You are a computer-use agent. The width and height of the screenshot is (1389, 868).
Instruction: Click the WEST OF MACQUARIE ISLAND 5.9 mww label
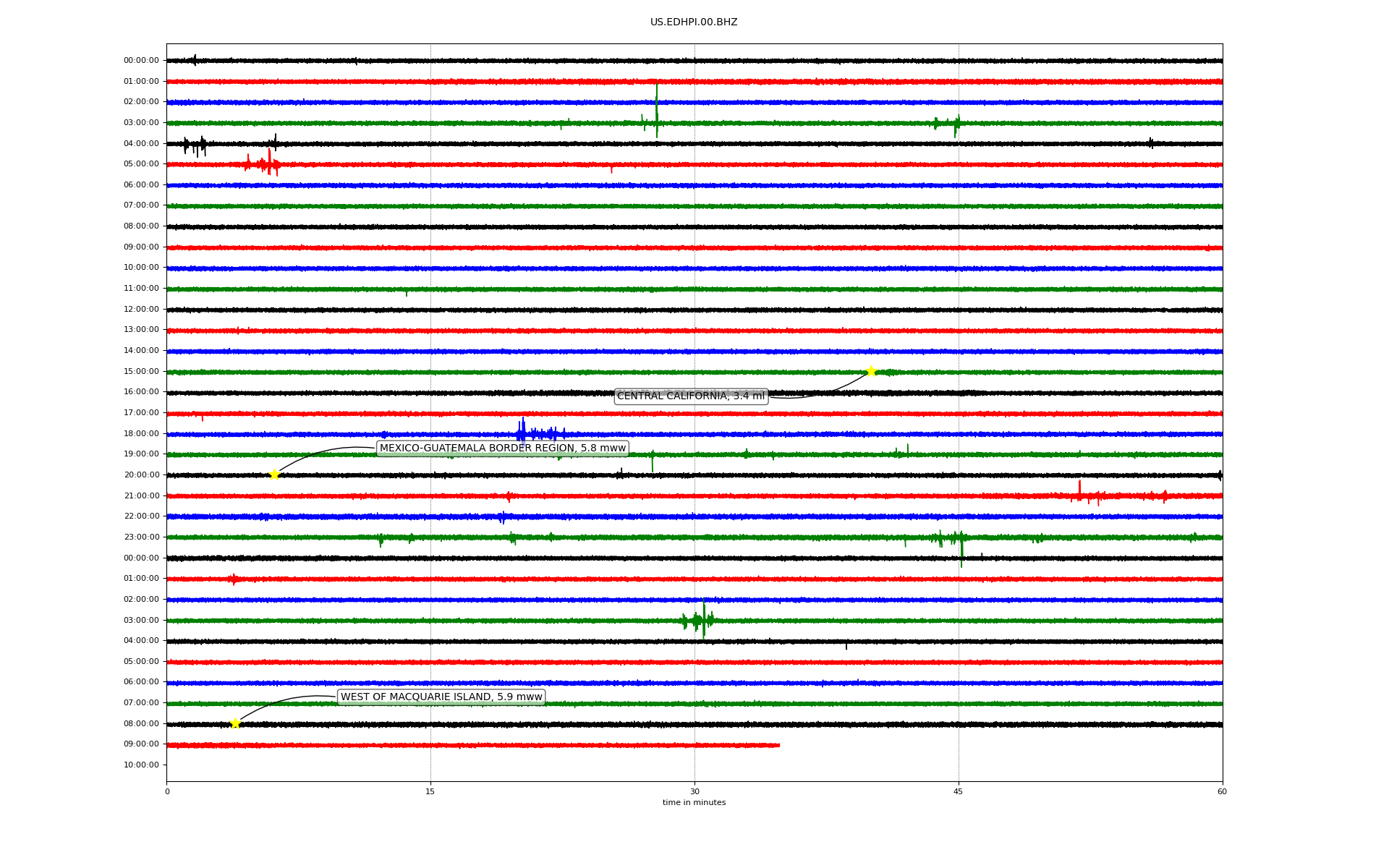pos(441,697)
